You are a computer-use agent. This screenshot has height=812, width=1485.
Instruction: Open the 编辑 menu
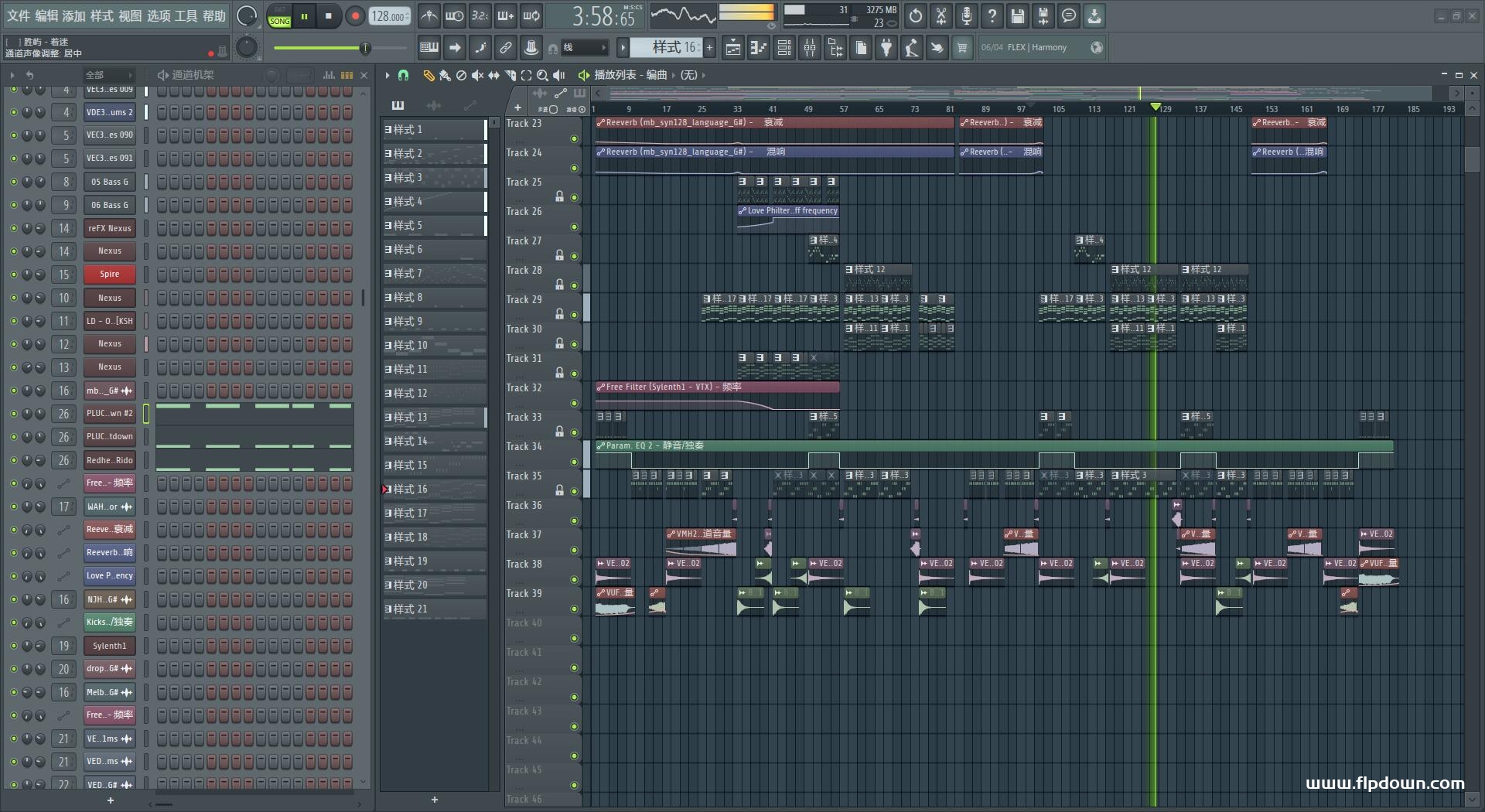(x=46, y=16)
